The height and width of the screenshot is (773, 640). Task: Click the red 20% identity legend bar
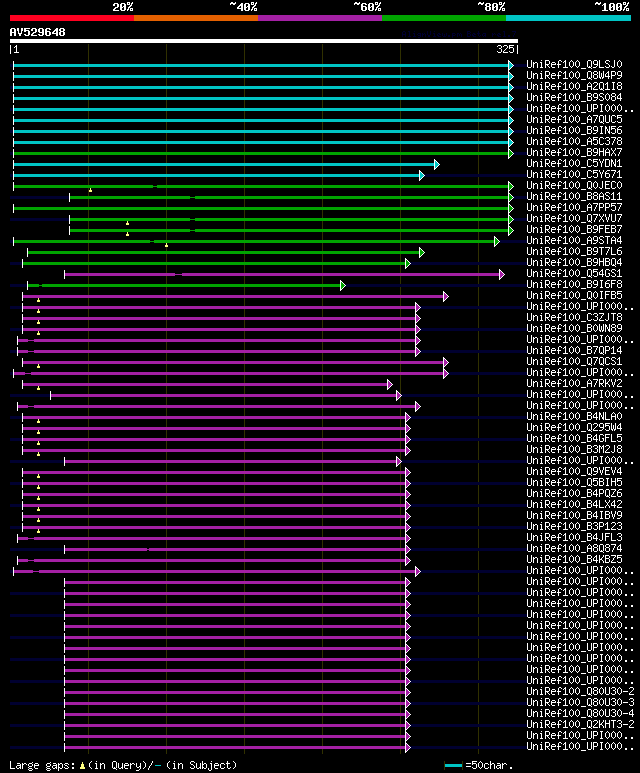72,18
